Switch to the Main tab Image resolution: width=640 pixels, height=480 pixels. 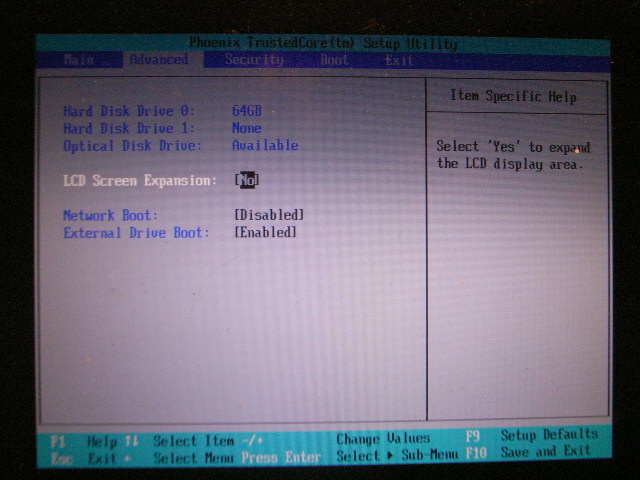click(x=79, y=60)
